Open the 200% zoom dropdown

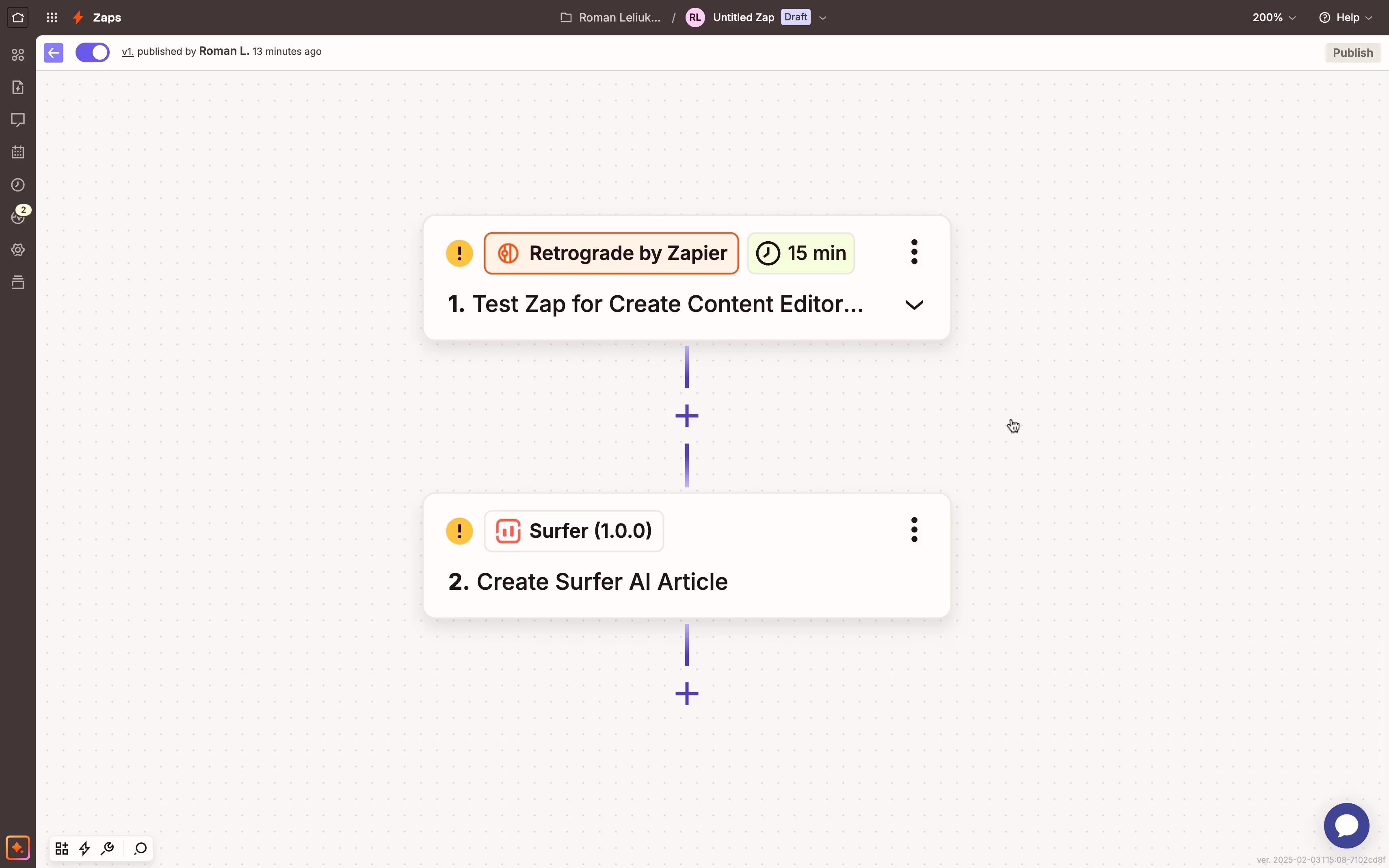(1274, 17)
